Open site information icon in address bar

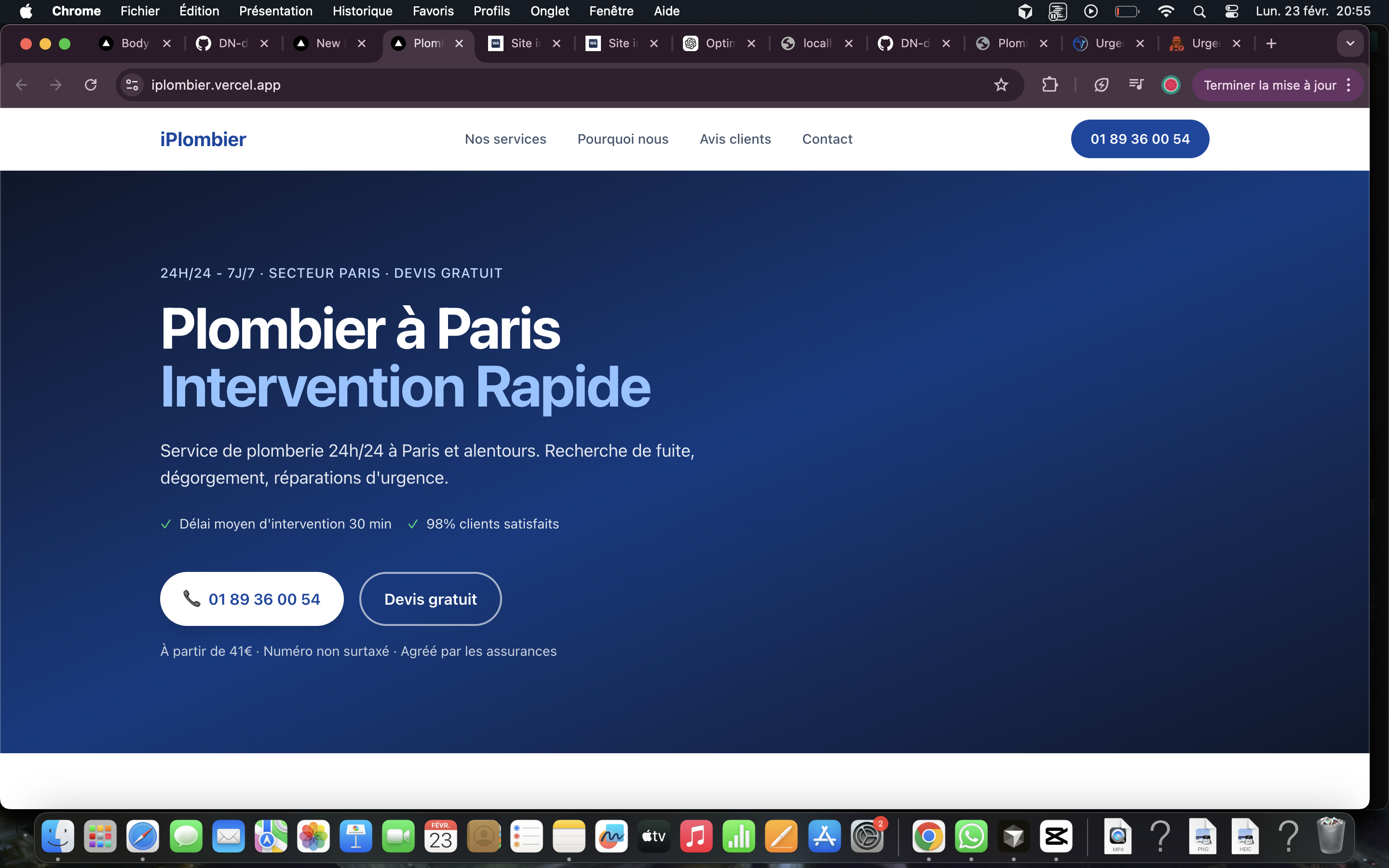pos(132,85)
